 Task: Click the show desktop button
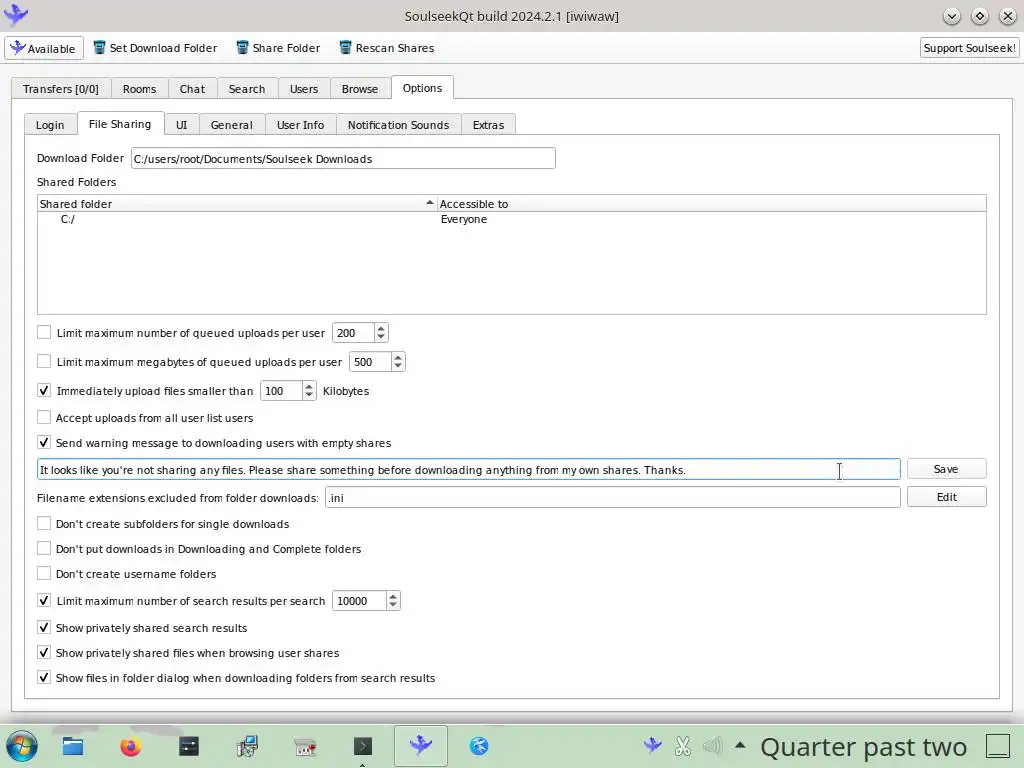[998, 746]
